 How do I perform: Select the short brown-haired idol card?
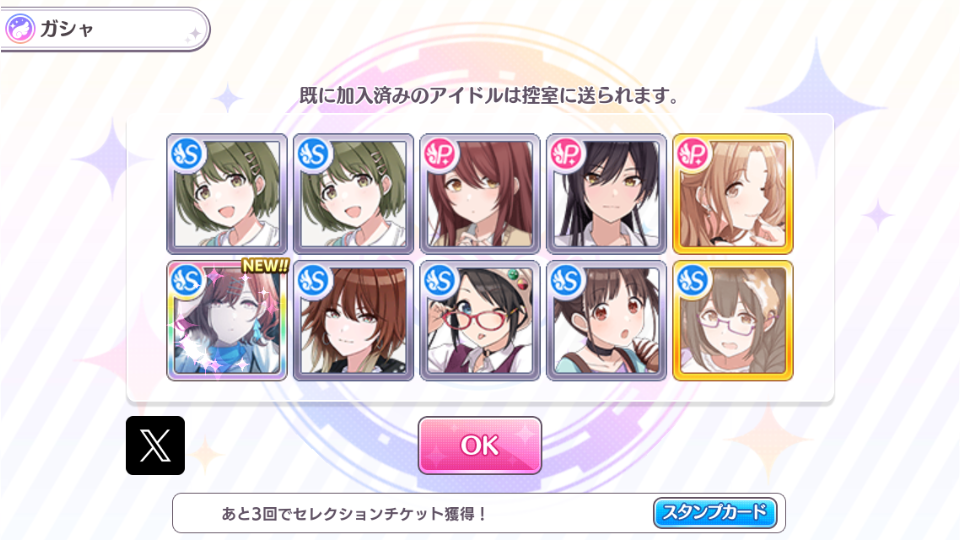tap(353, 320)
